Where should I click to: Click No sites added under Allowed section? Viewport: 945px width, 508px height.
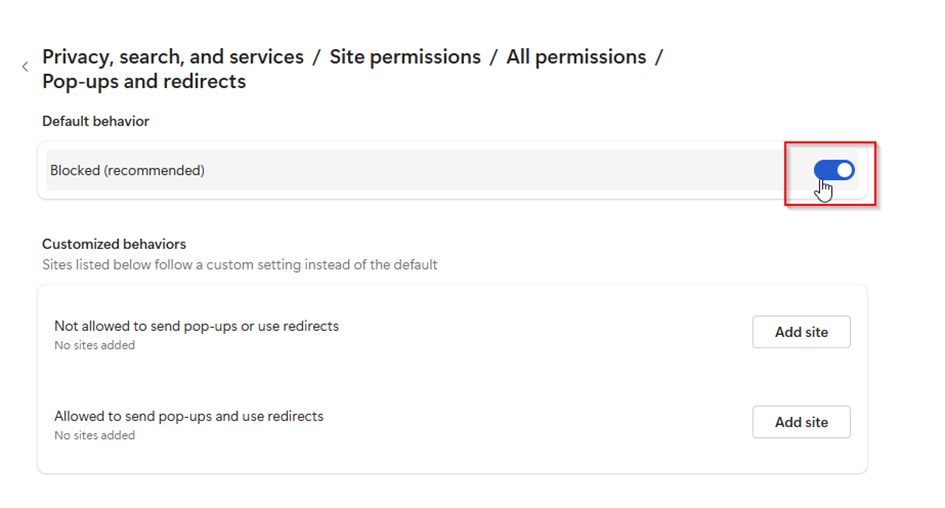tap(94, 435)
